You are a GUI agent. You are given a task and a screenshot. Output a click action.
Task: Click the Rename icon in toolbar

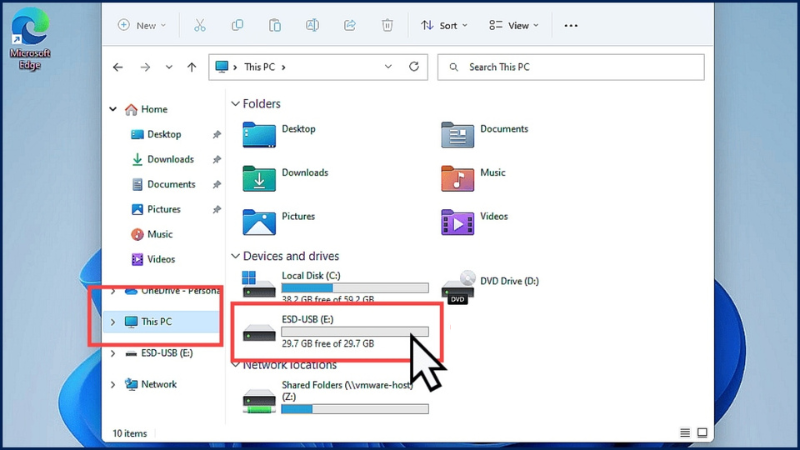tap(312, 25)
